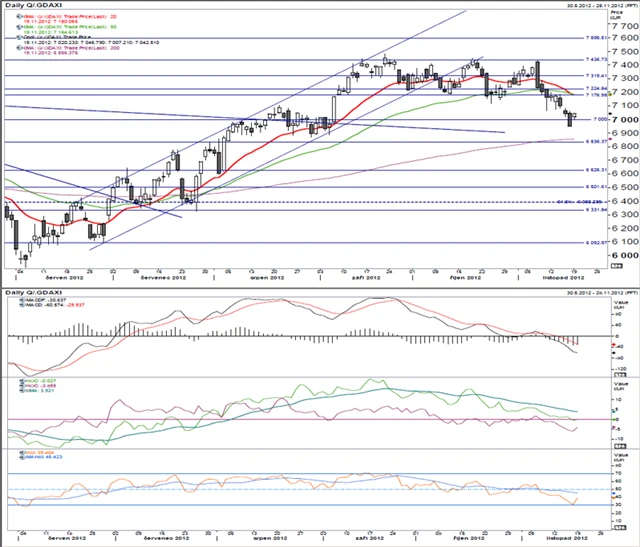Select the lower 'Daily Q/.GDAXI' indicator panel title
Viewport: 640px width, 547px height.
(33, 292)
